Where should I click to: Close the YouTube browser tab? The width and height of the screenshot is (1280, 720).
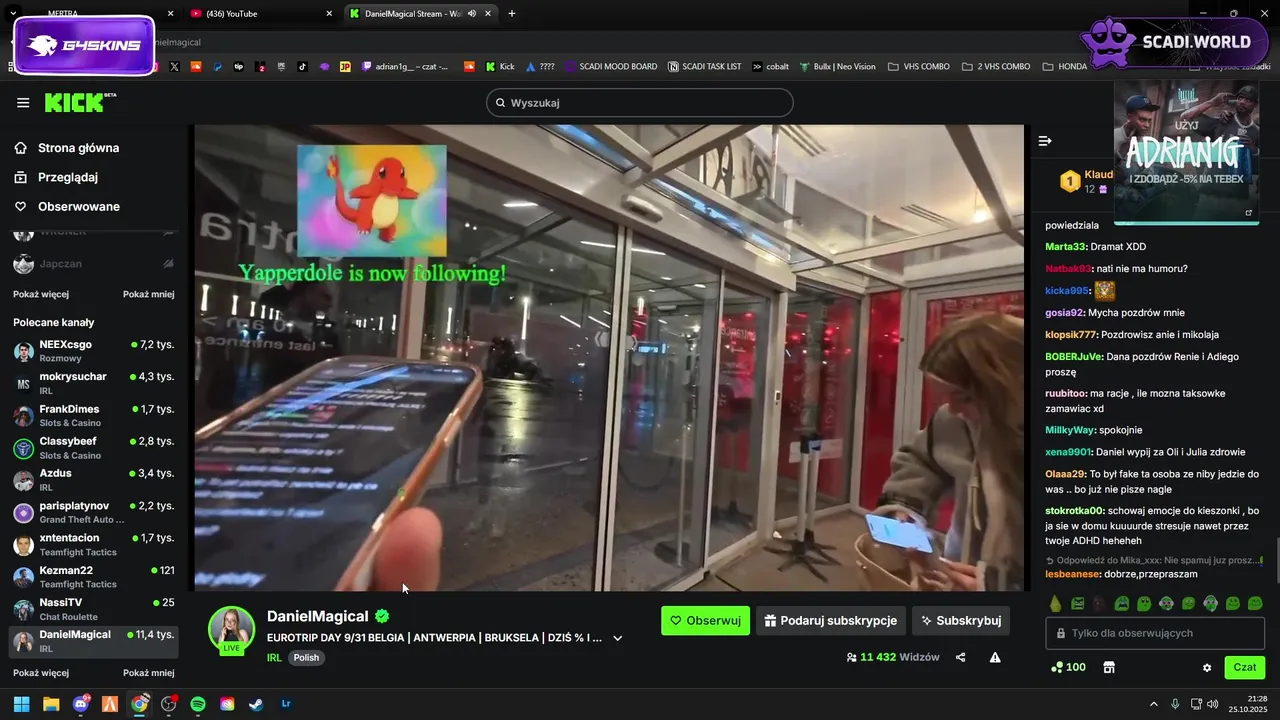pos(329,14)
